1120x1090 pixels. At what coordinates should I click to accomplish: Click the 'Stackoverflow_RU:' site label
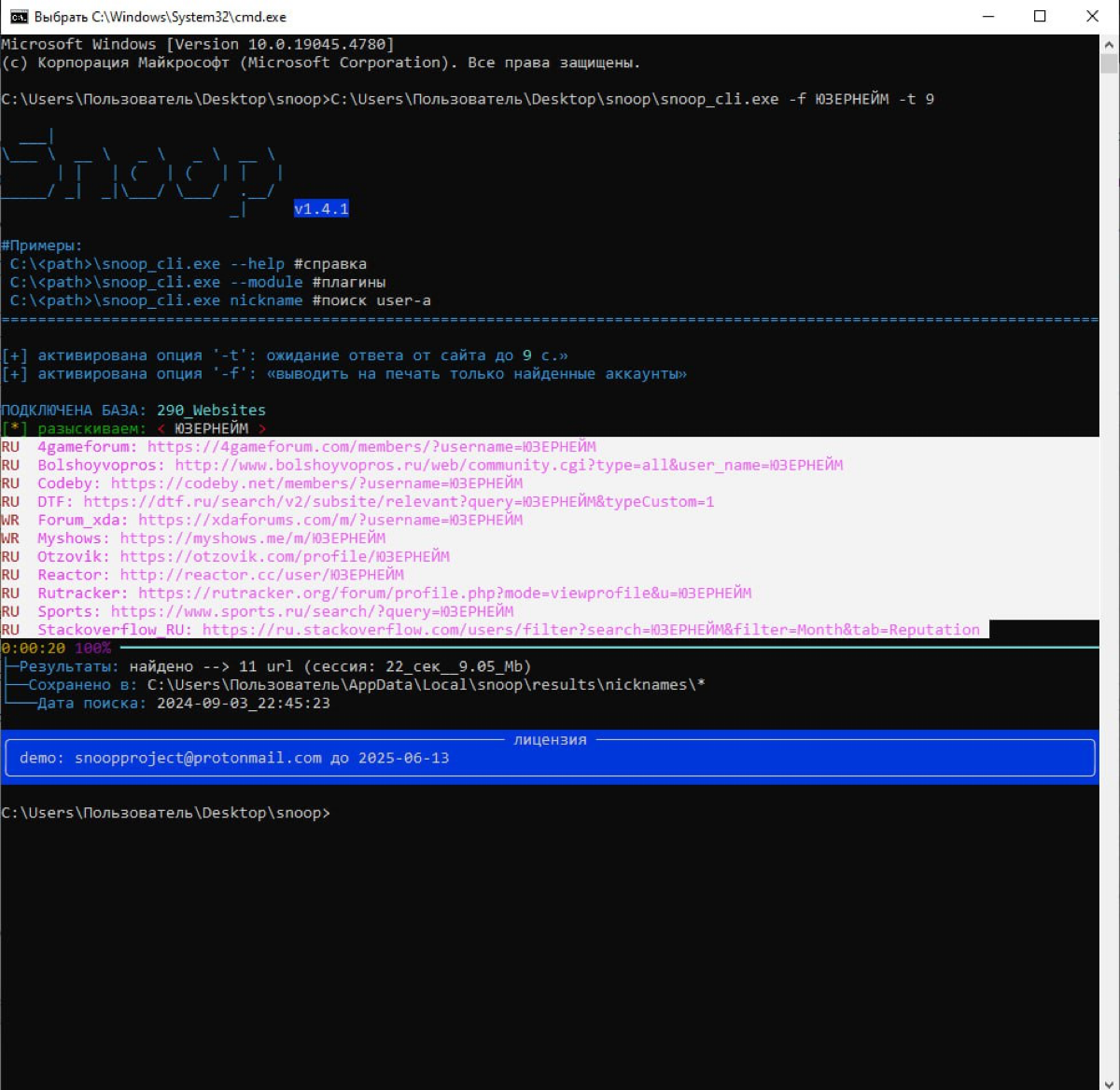pos(115,630)
